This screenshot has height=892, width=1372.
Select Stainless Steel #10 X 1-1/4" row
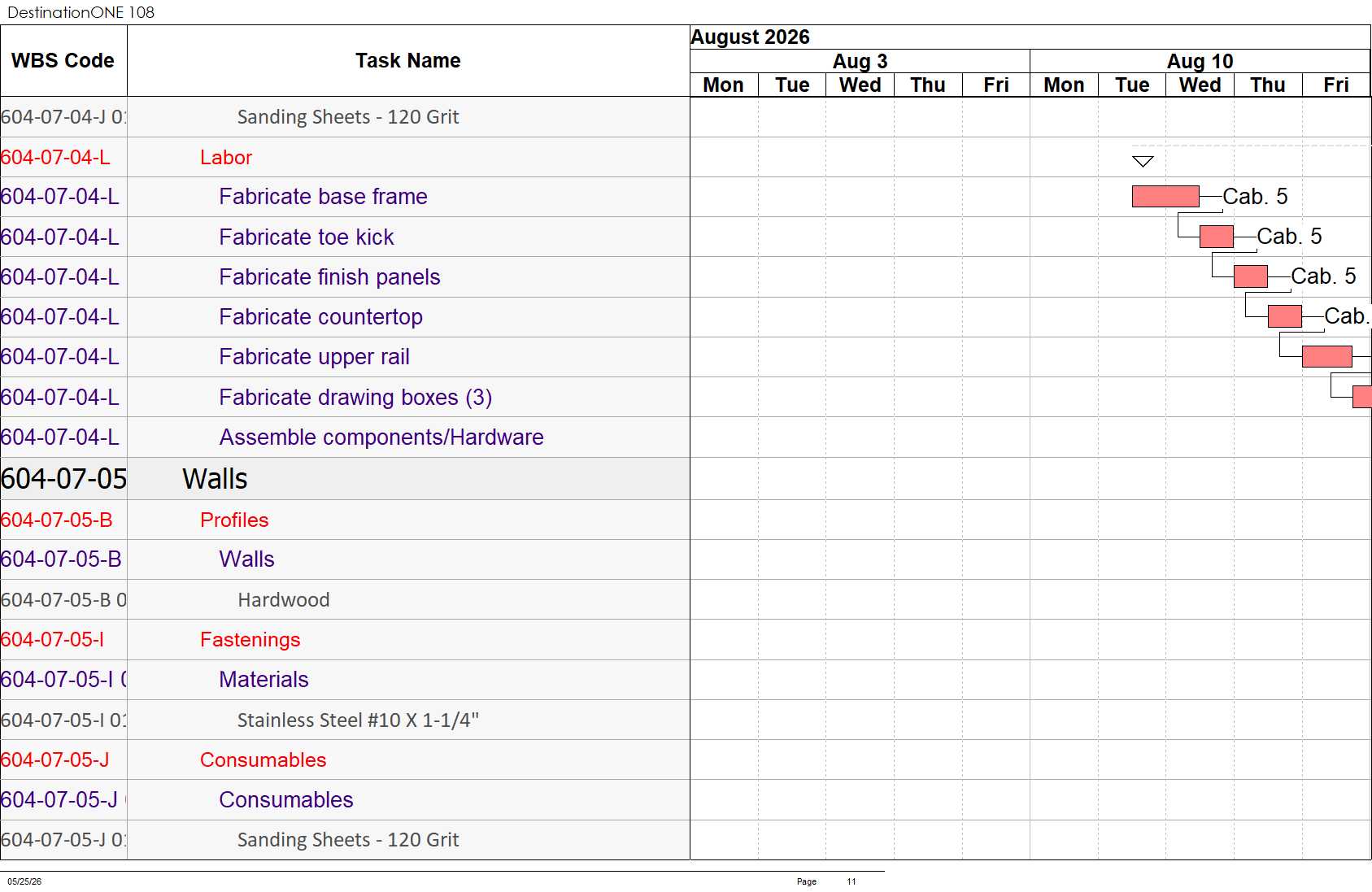coord(345,720)
